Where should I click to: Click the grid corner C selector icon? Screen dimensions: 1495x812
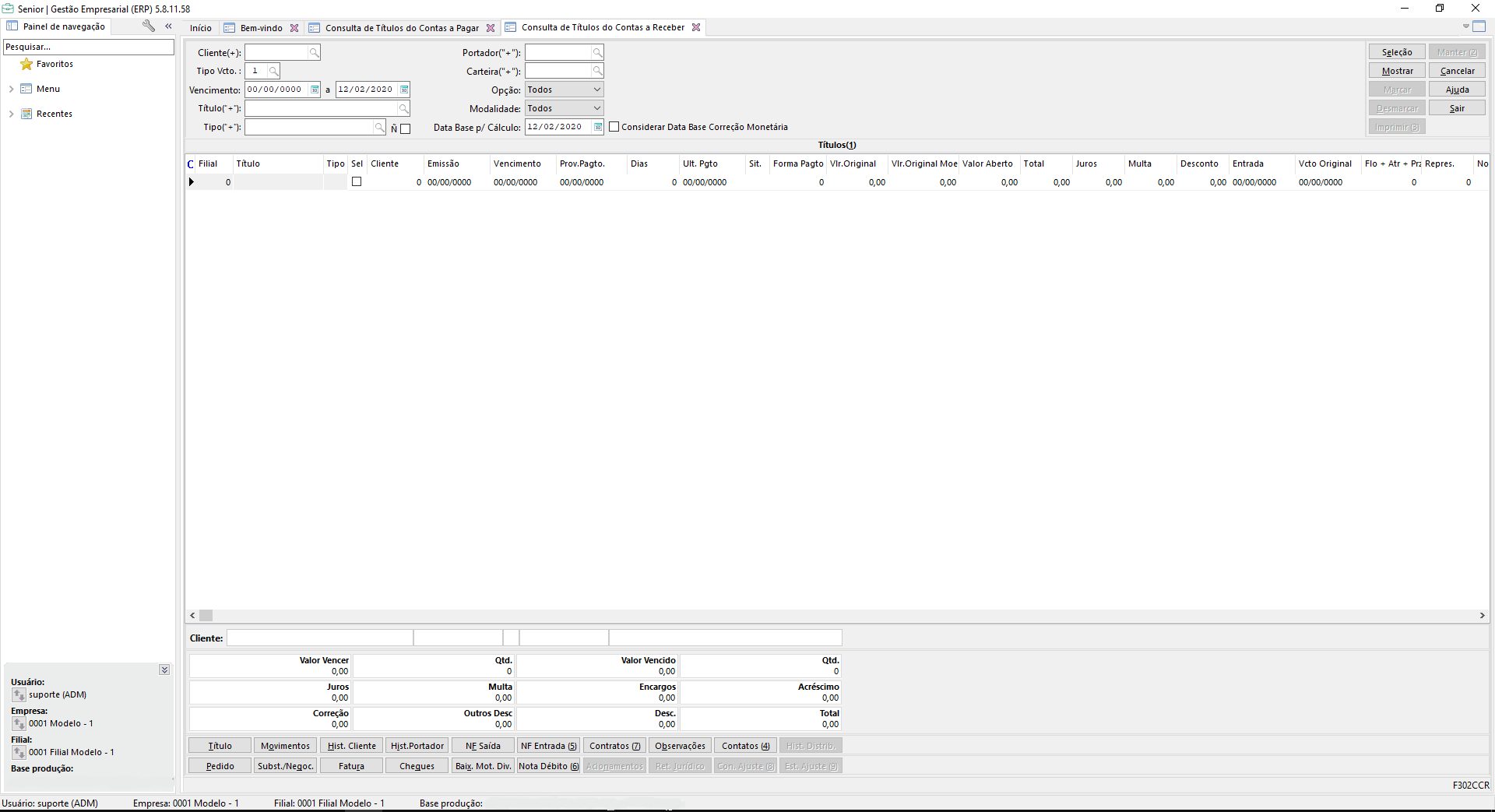click(x=191, y=164)
